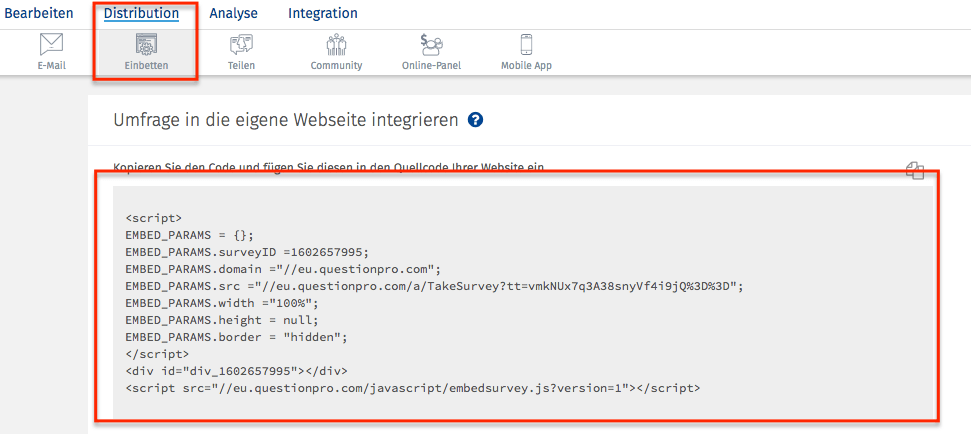
Task: Click the 'EMBED_PARAMS.height = null;' line
Action: [x=221, y=320]
